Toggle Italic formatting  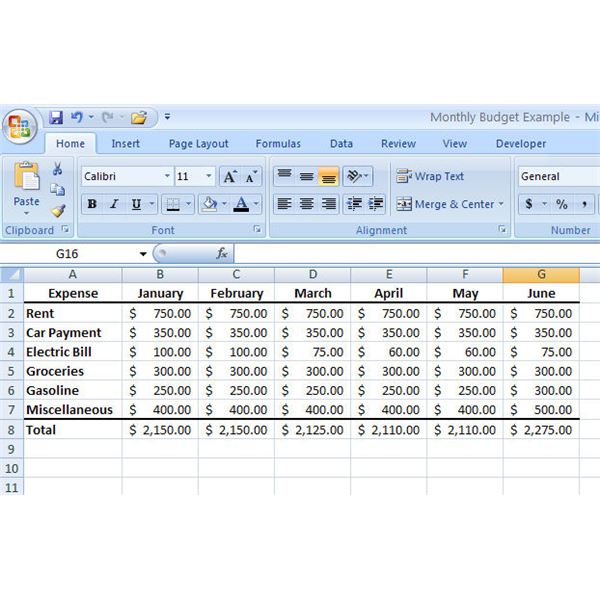[114, 204]
